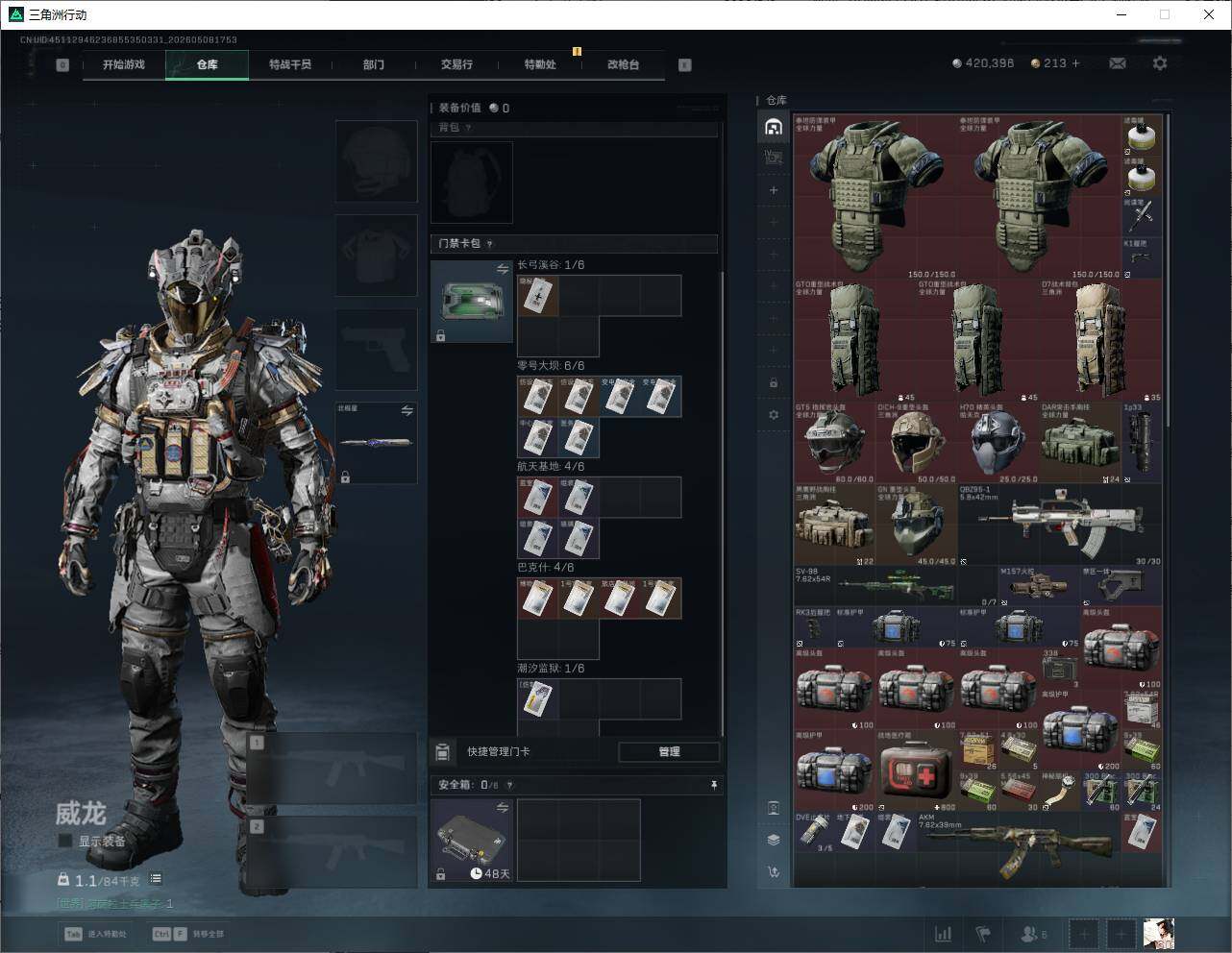Toggle the 显示装备 checkbox
This screenshot has height=953, width=1232.
tap(65, 841)
